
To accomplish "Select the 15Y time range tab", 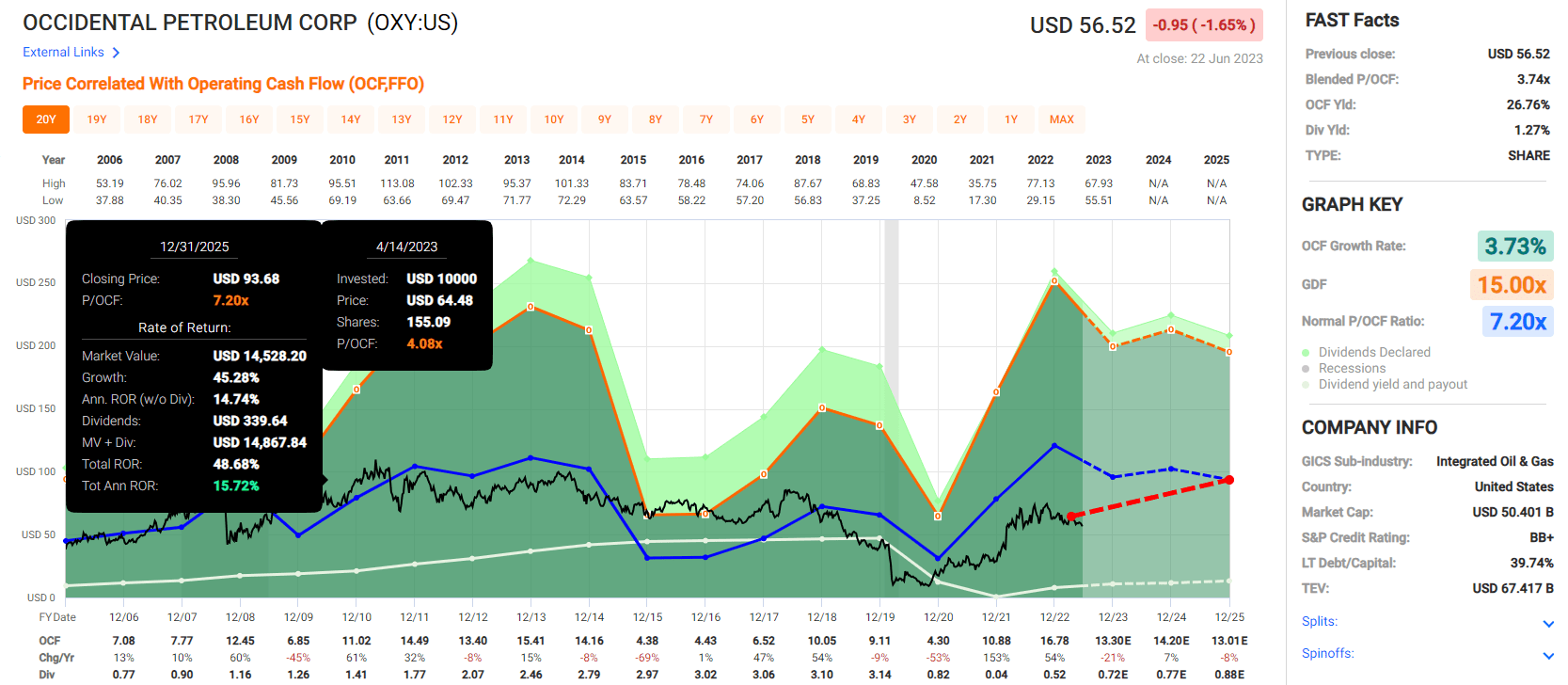I will tap(300, 119).
